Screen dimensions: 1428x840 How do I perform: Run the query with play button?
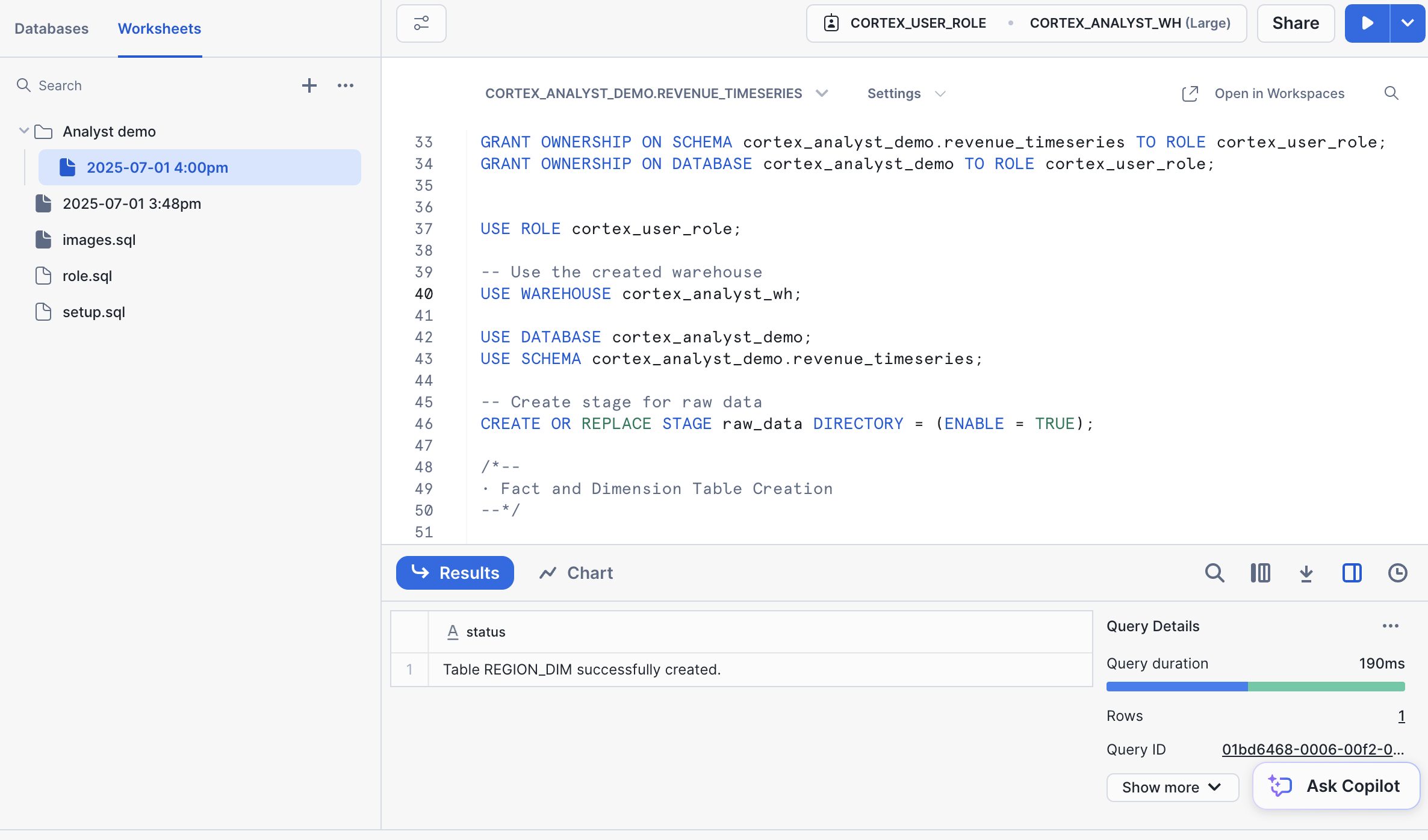click(1367, 23)
